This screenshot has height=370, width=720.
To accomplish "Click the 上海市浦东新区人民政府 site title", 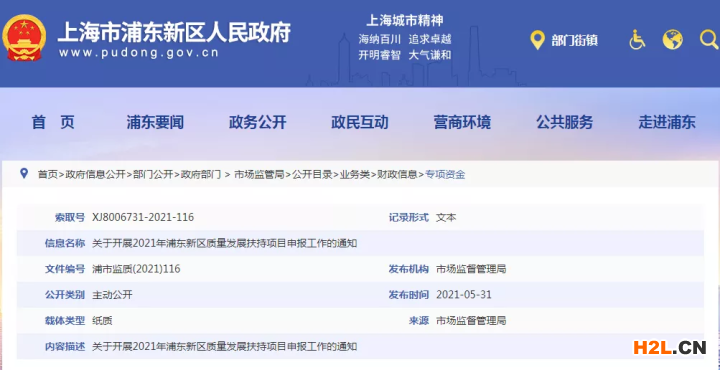I will pyautogui.click(x=174, y=33).
